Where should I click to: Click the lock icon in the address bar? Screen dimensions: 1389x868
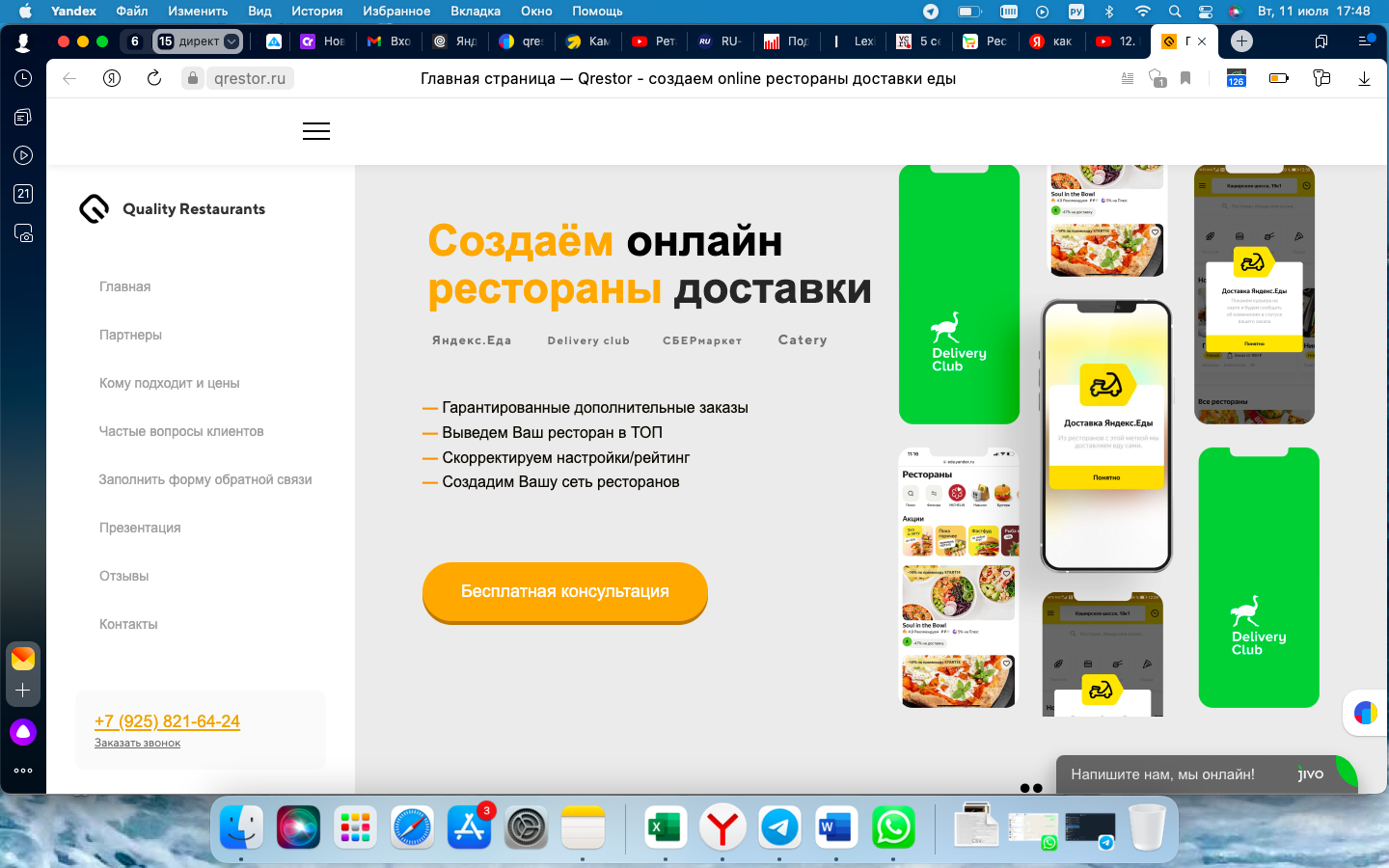(x=193, y=78)
